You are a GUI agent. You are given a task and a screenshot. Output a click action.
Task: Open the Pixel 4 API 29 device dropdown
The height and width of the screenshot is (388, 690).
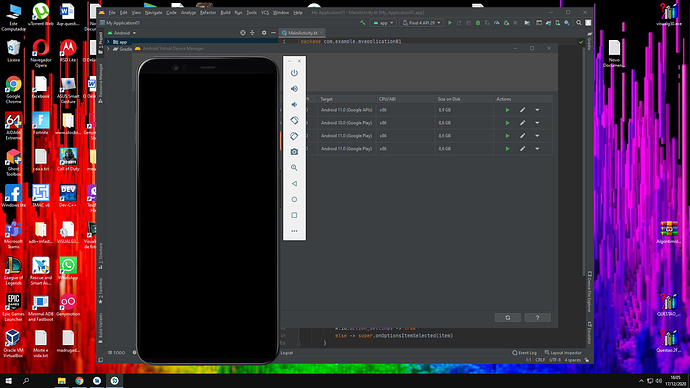click(422, 23)
